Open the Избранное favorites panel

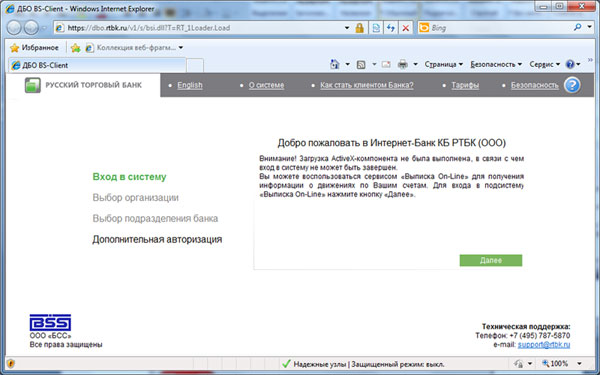pos(34,48)
